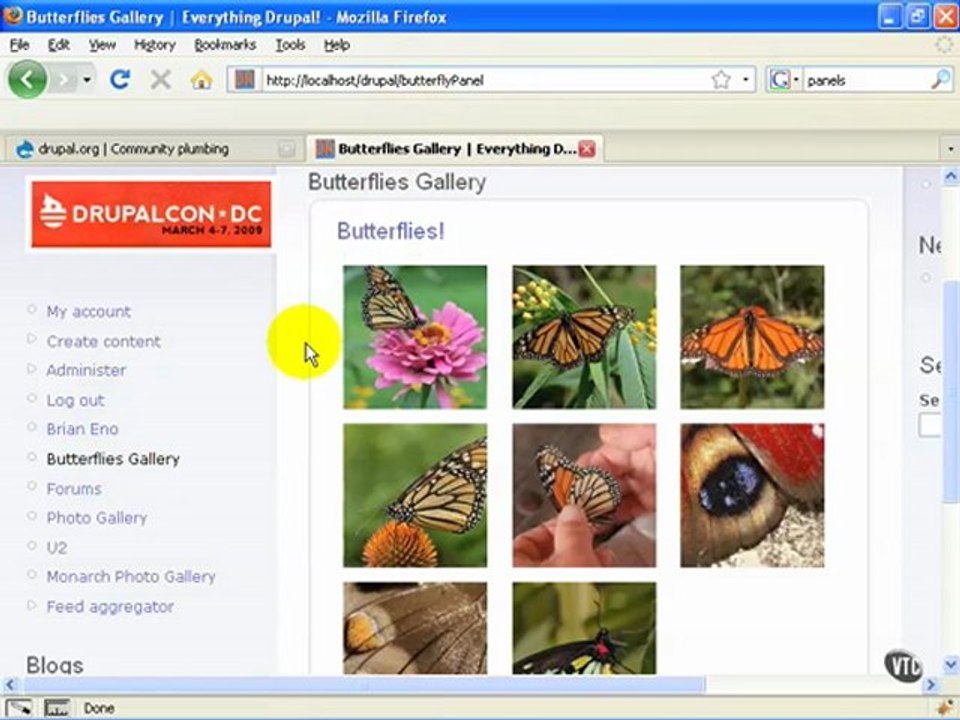960x720 pixels.
Task: Open the View menu
Action: (x=102, y=45)
